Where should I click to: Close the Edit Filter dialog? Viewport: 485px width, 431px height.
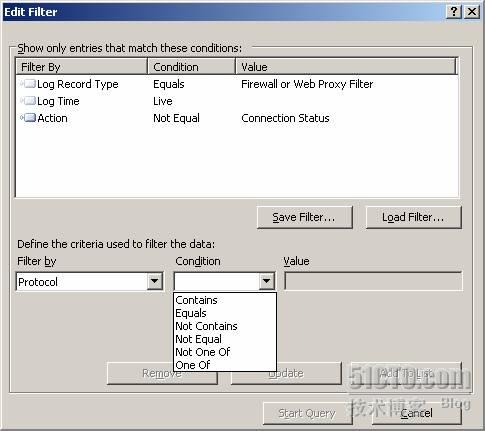click(472, 12)
